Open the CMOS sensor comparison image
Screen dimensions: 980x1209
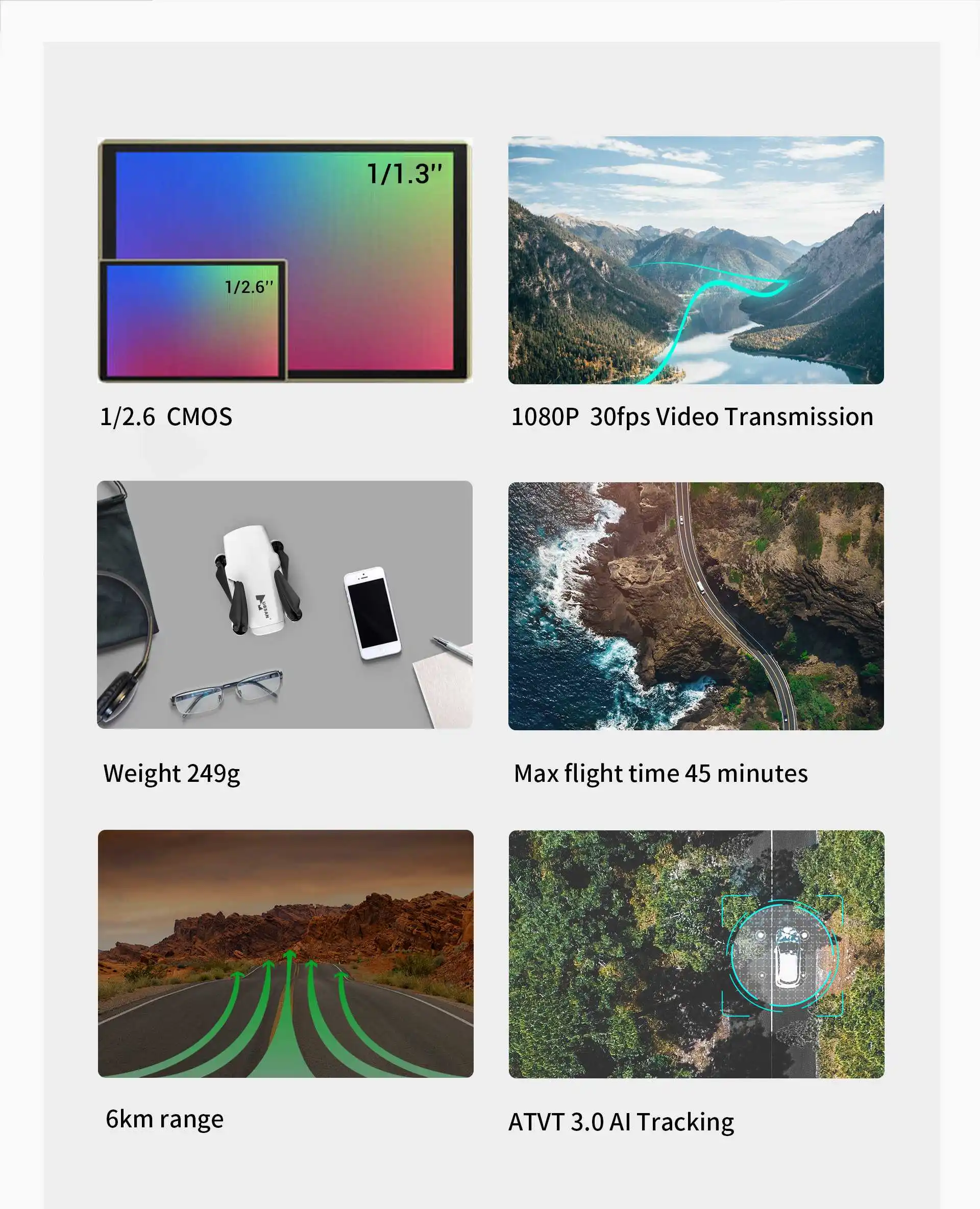point(285,260)
